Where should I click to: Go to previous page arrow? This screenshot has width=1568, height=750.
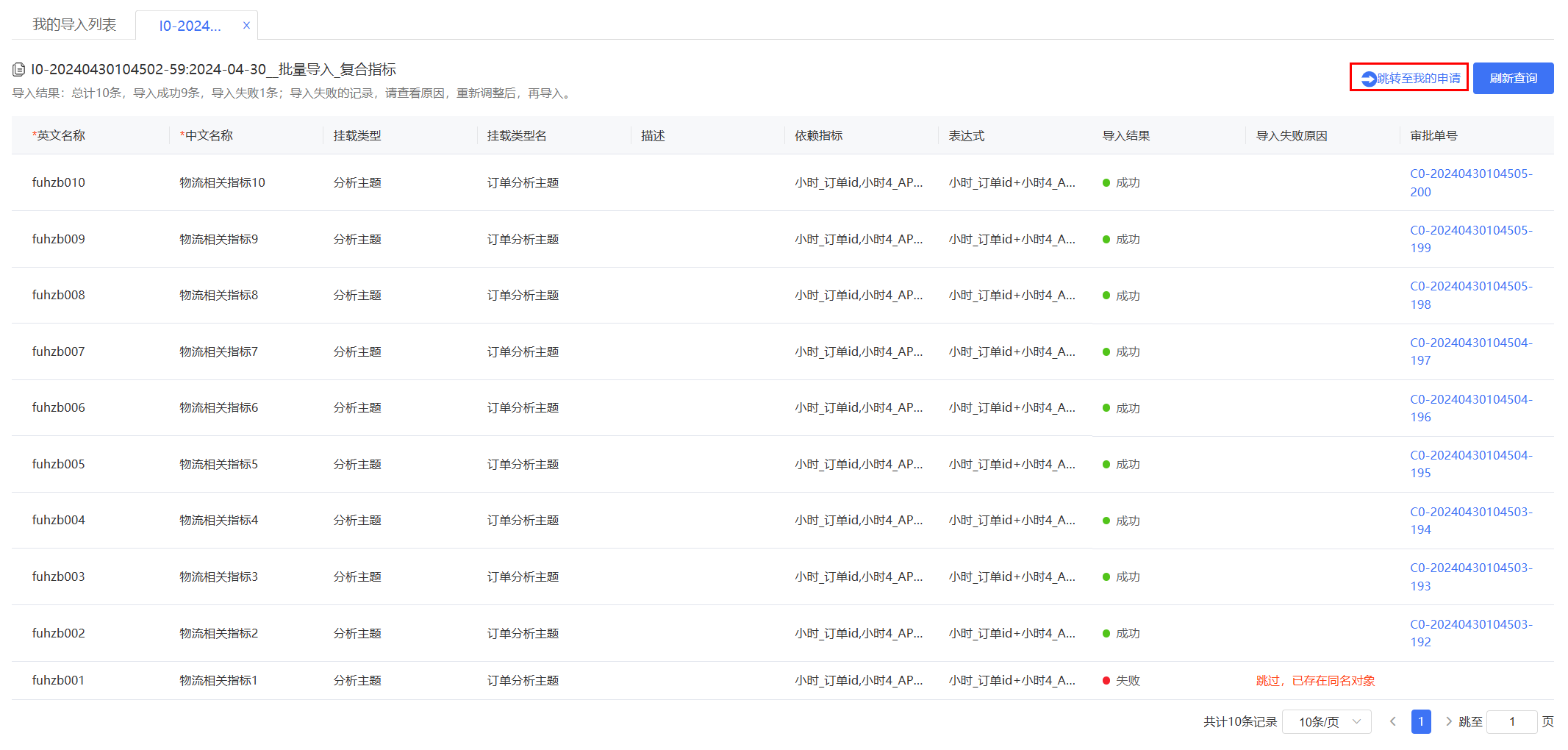coord(1392,721)
